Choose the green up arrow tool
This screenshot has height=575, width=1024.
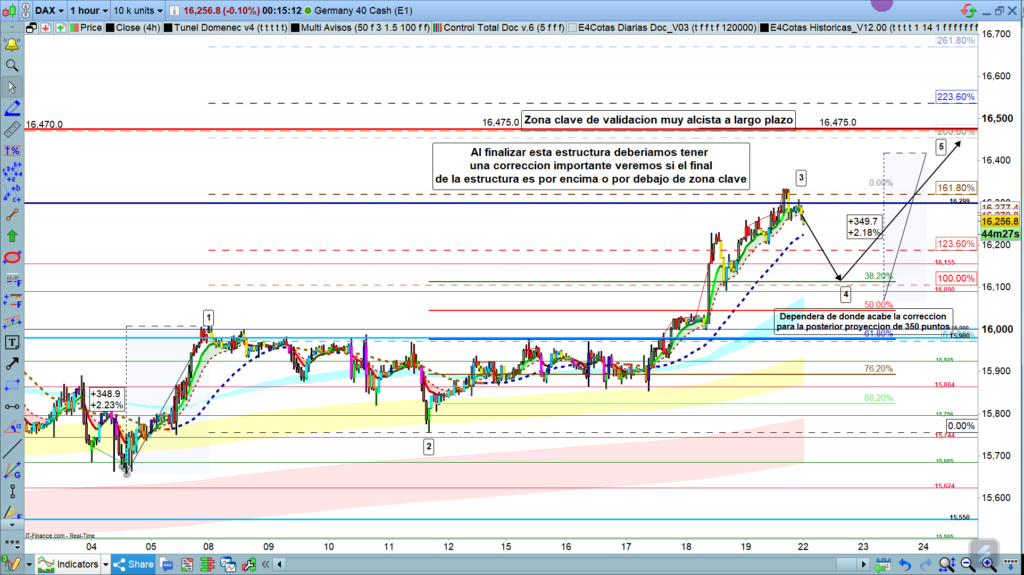(12, 236)
